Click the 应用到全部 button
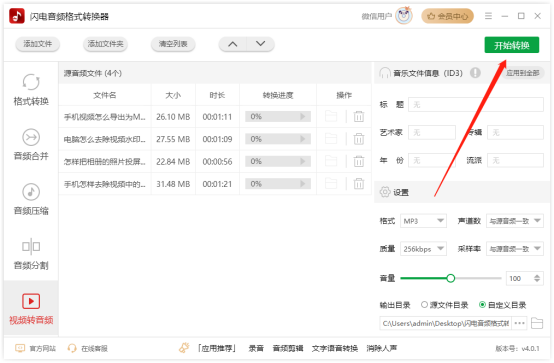This screenshot has width=554, height=363. point(523,73)
